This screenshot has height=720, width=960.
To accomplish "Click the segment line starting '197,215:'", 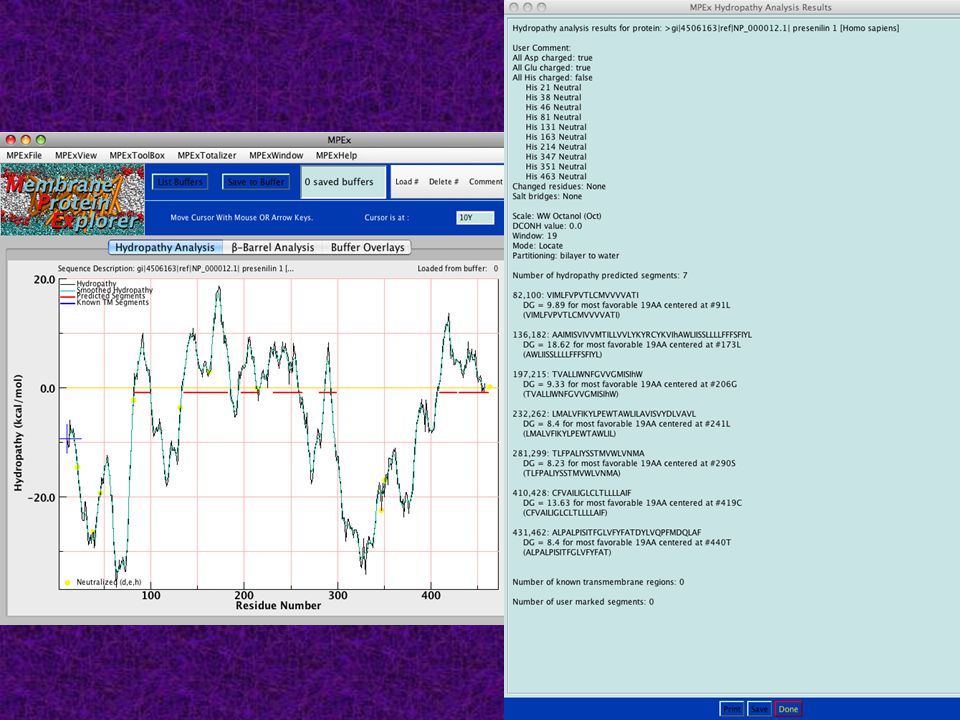I will click(577, 374).
